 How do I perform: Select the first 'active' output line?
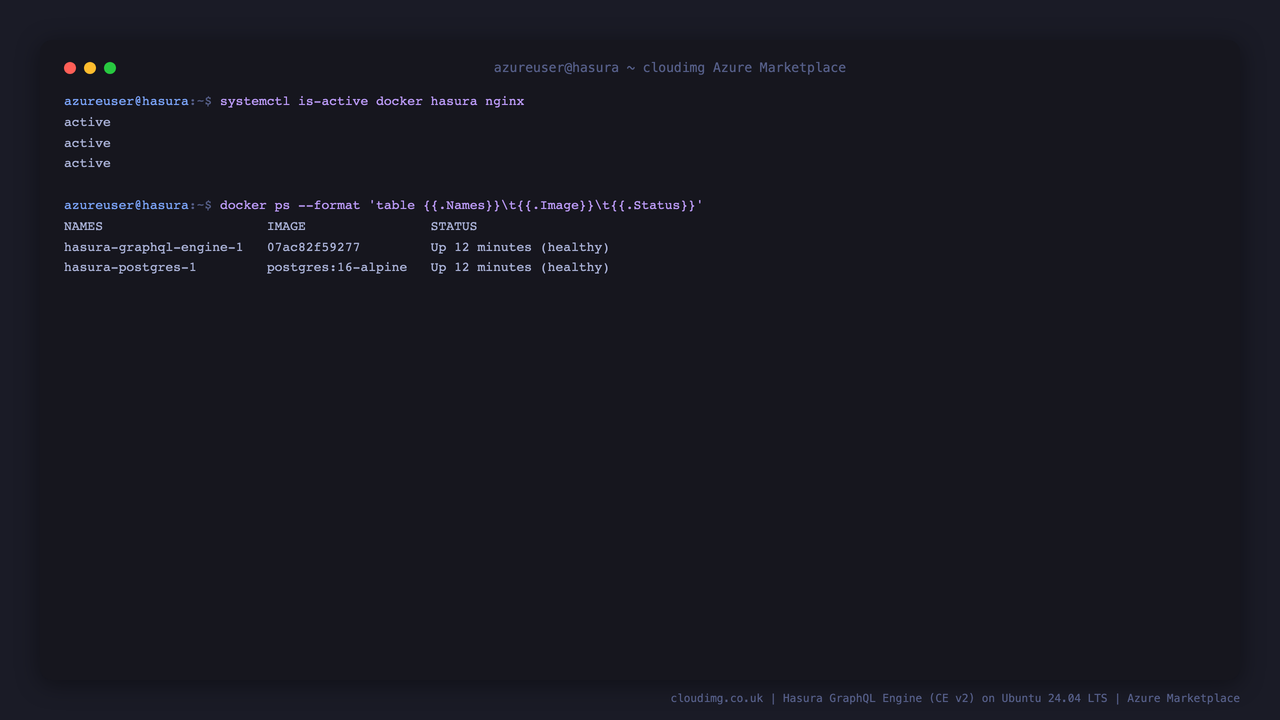[x=87, y=122]
